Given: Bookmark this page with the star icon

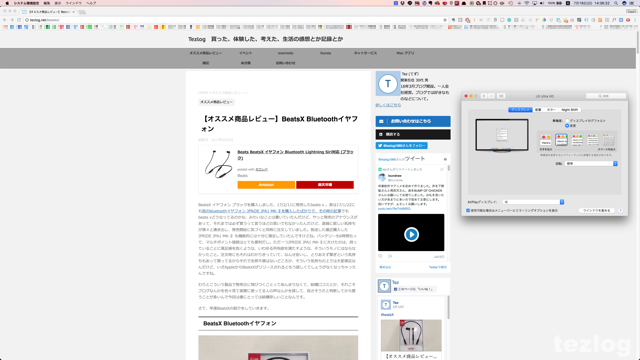Looking at the screenshot, I should point(445,20).
